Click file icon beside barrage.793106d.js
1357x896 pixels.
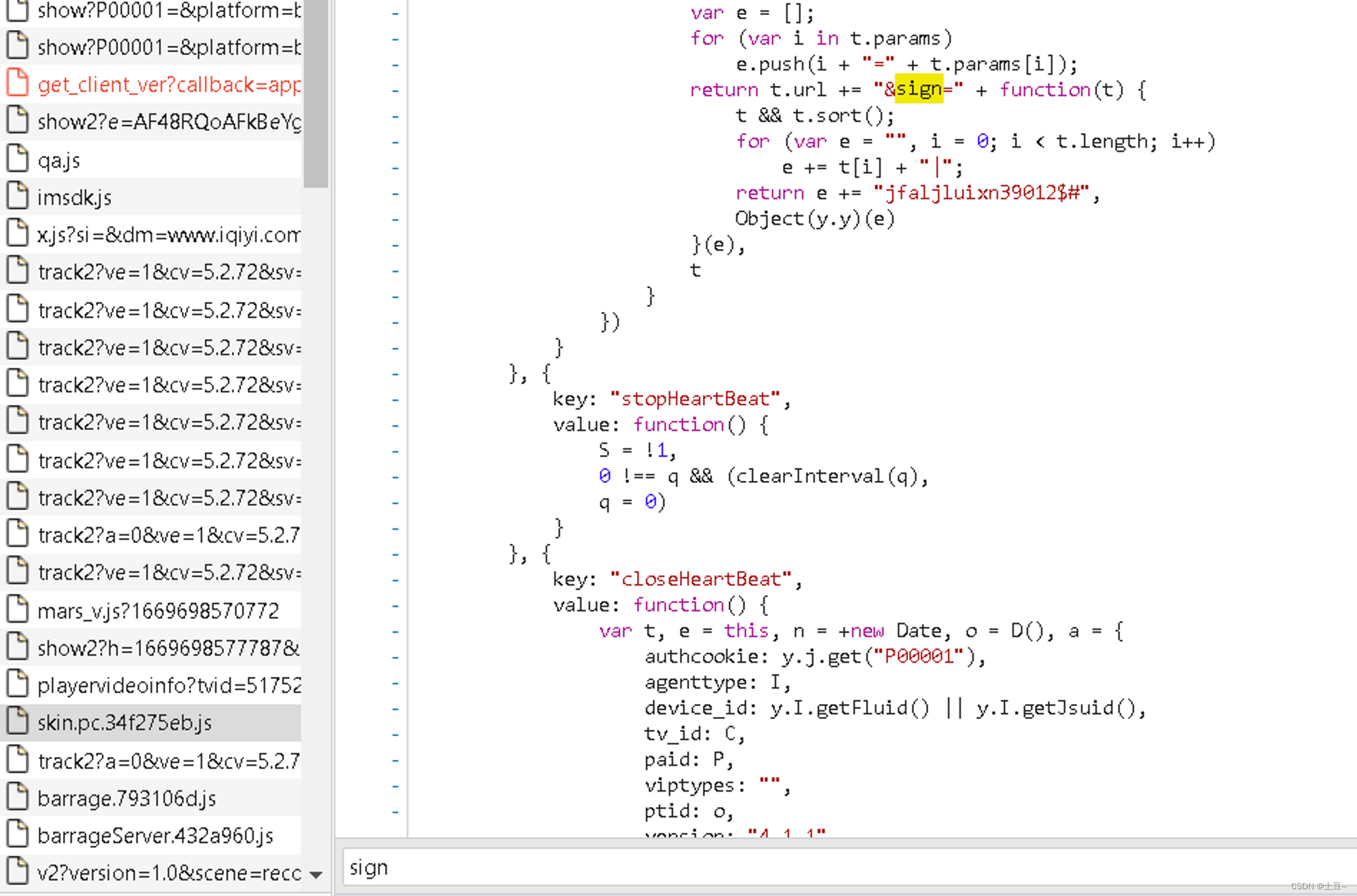pyautogui.click(x=17, y=797)
